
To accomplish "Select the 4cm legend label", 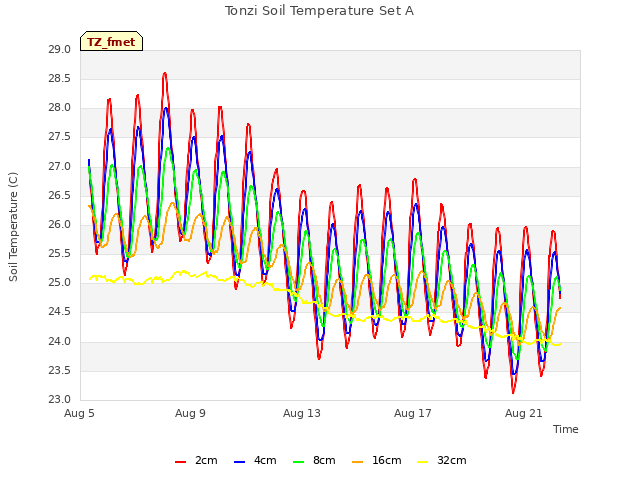I will (x=265, y=460).
